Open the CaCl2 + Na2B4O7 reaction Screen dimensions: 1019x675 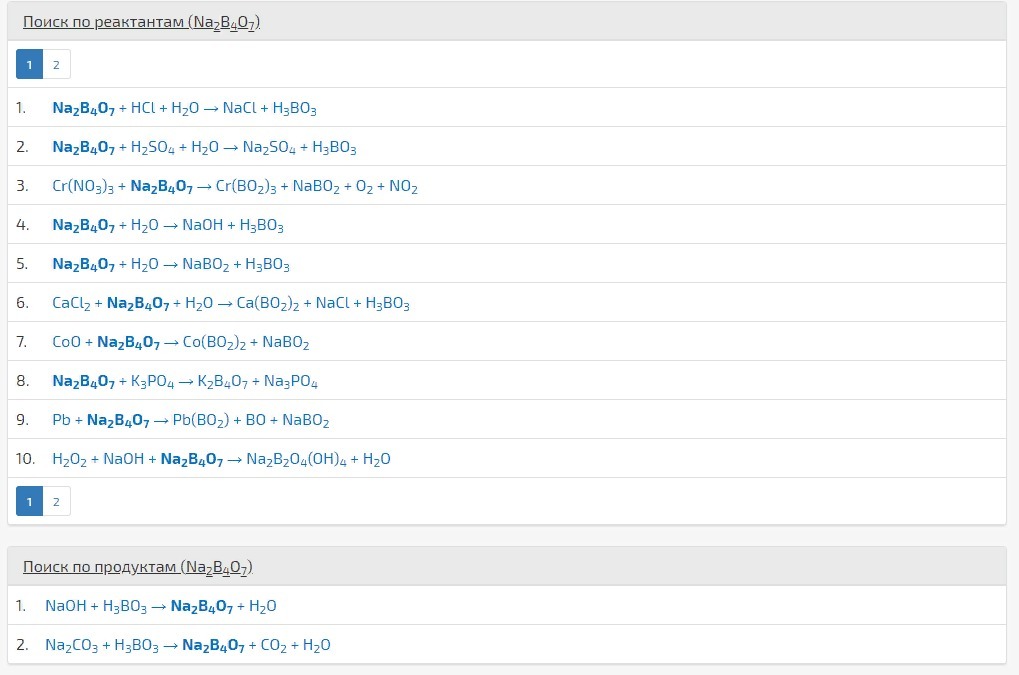231,303
